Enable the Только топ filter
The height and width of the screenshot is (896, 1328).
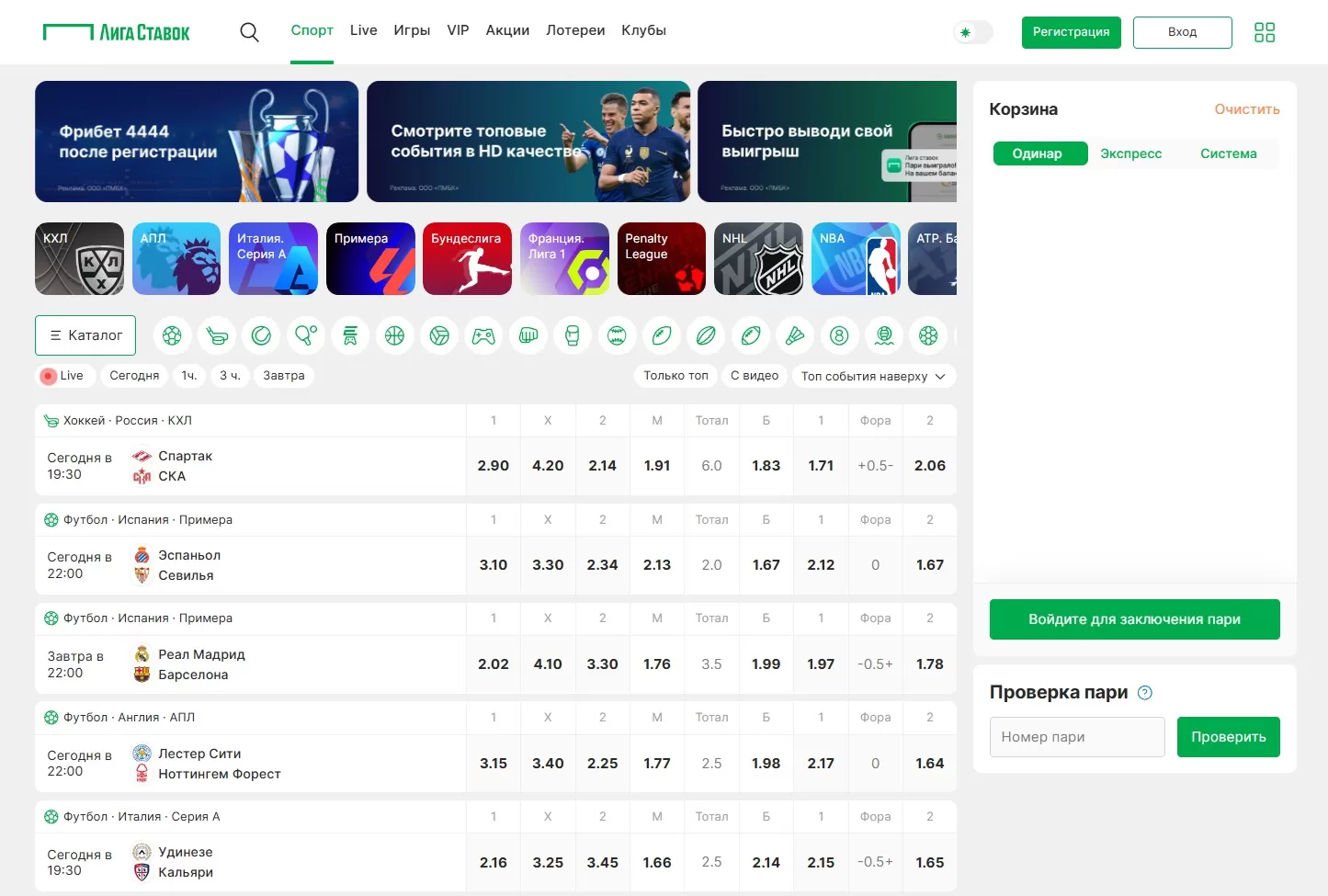pyautogui.click(x=675, y=376)
